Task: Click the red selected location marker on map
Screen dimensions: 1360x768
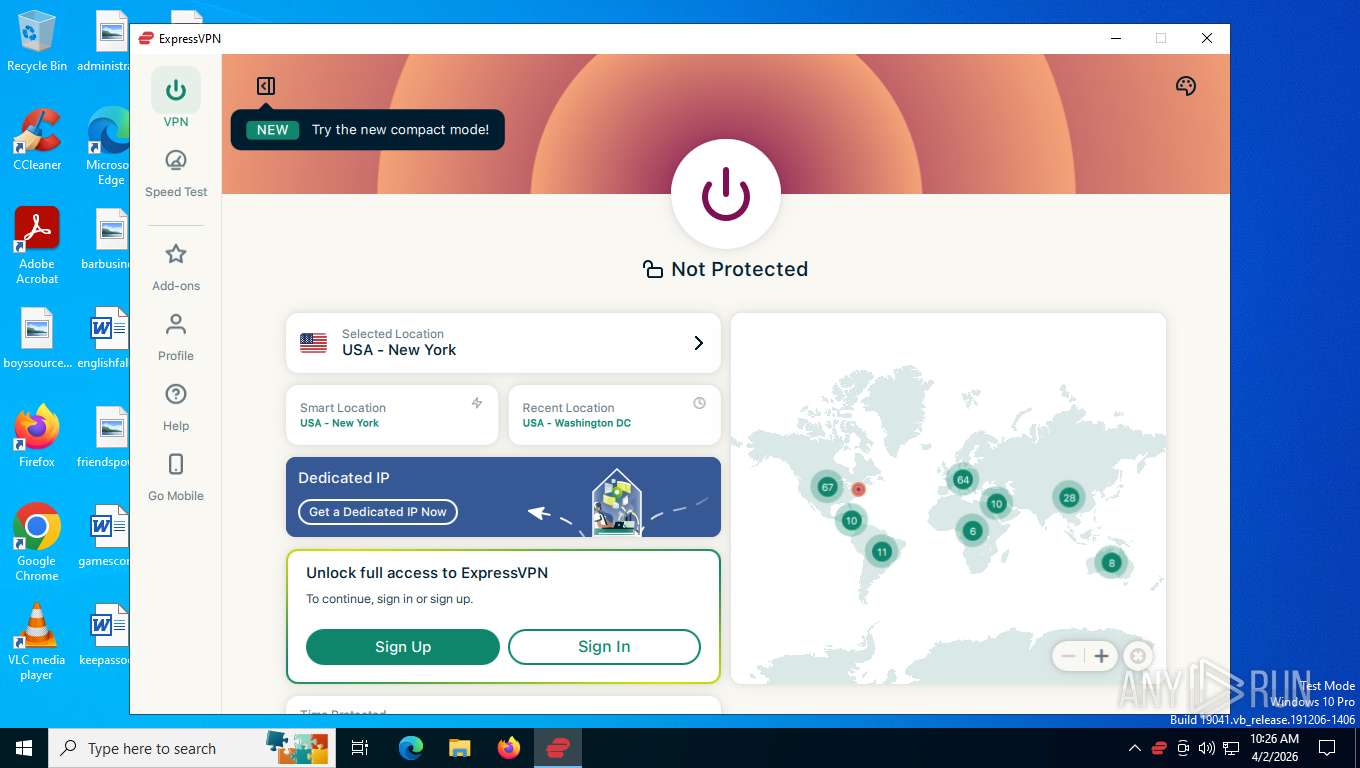Action: point(858,490)
